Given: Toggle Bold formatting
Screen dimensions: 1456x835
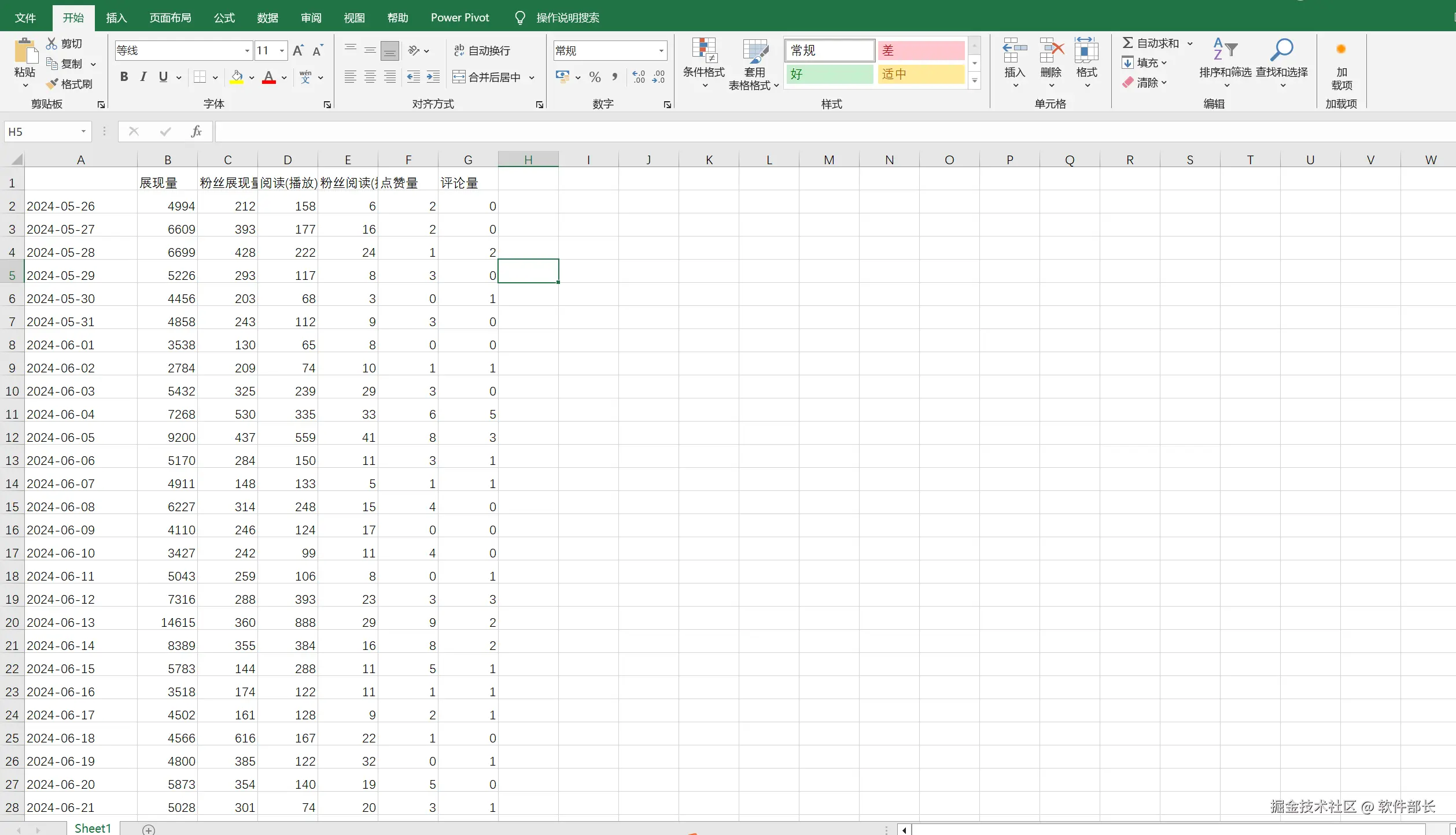Looking at the screenshot, I should pyautogui.click(x=124, y=77).
